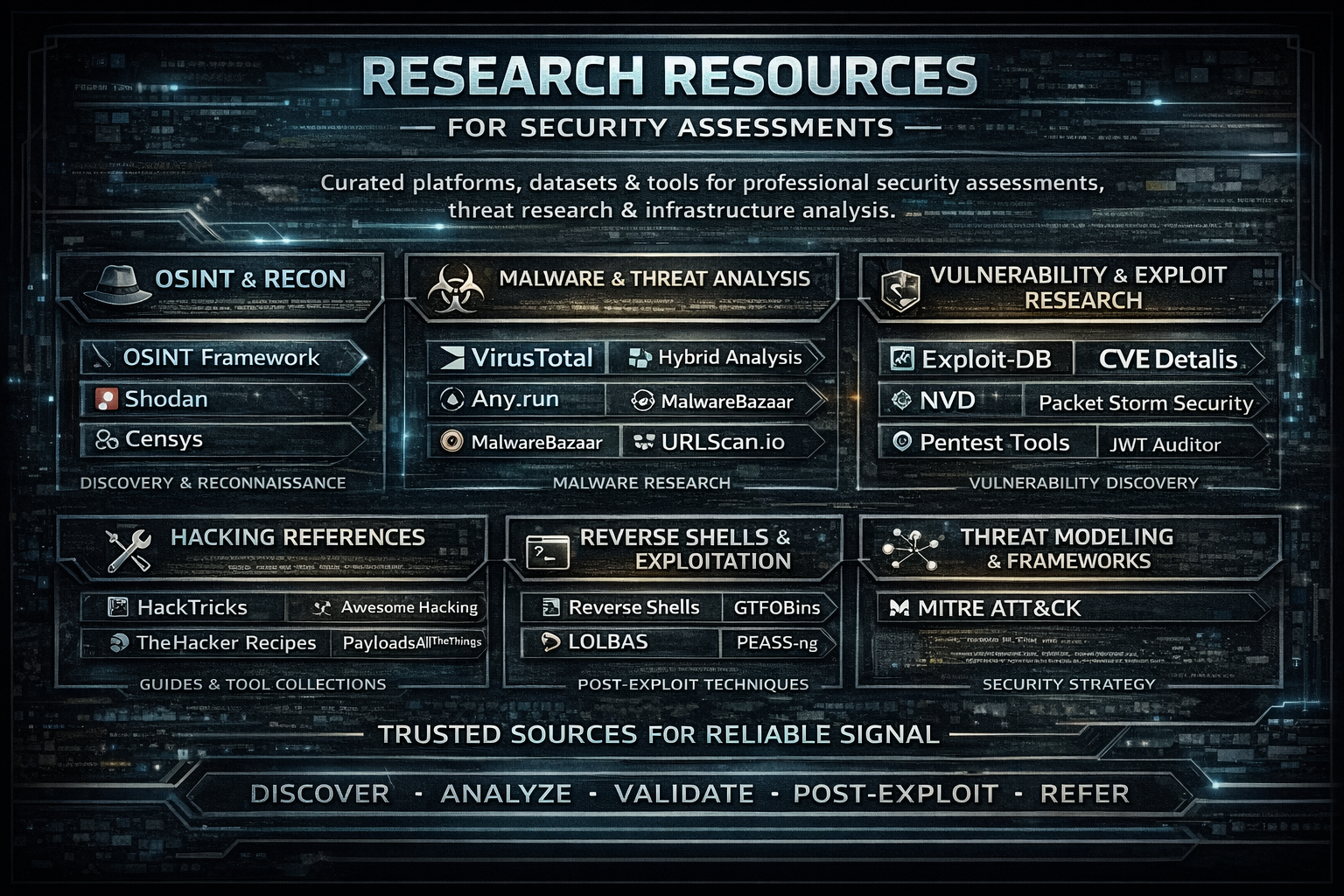Click the shield icon beside Vulnerability & Exploit Research
Screen dimensions: 1344x896
coord(900,290)
